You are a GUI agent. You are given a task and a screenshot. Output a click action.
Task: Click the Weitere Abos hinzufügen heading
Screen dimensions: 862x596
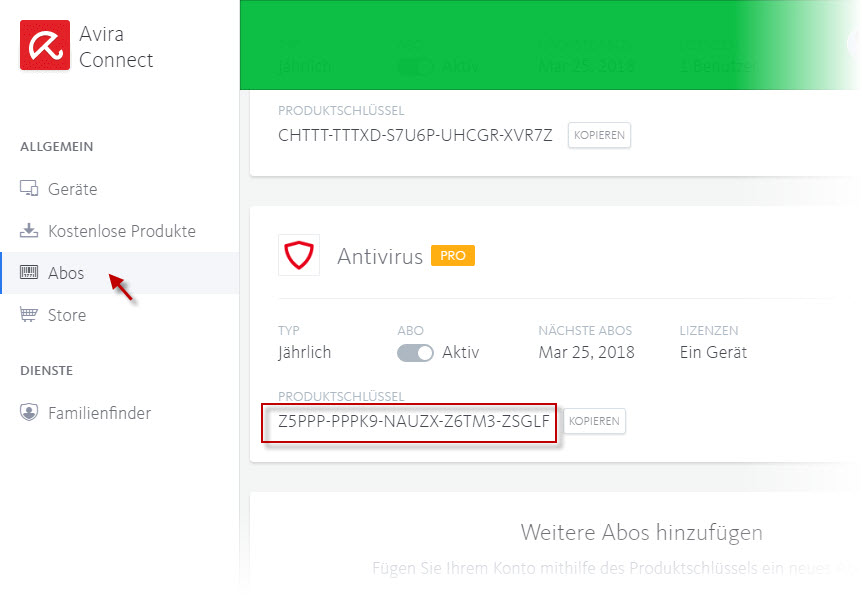click(642, 532)
